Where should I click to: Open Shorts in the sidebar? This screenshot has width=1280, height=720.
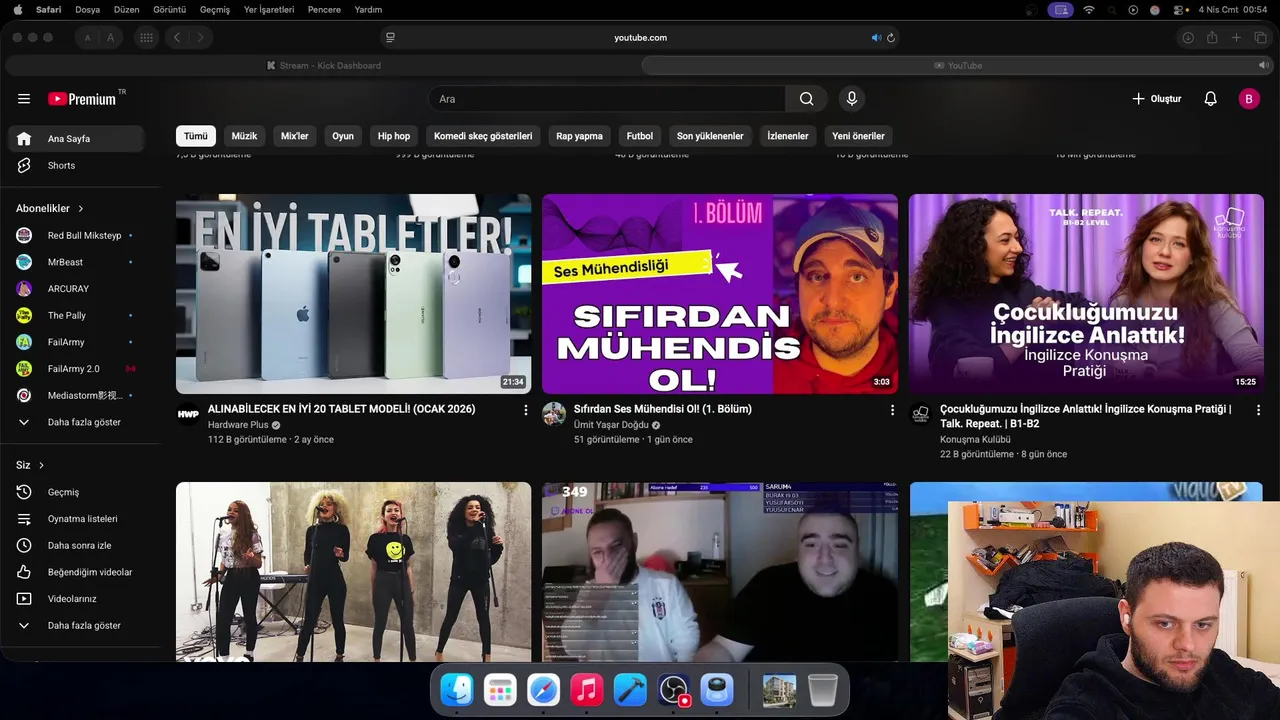click(x=76, y=165)
